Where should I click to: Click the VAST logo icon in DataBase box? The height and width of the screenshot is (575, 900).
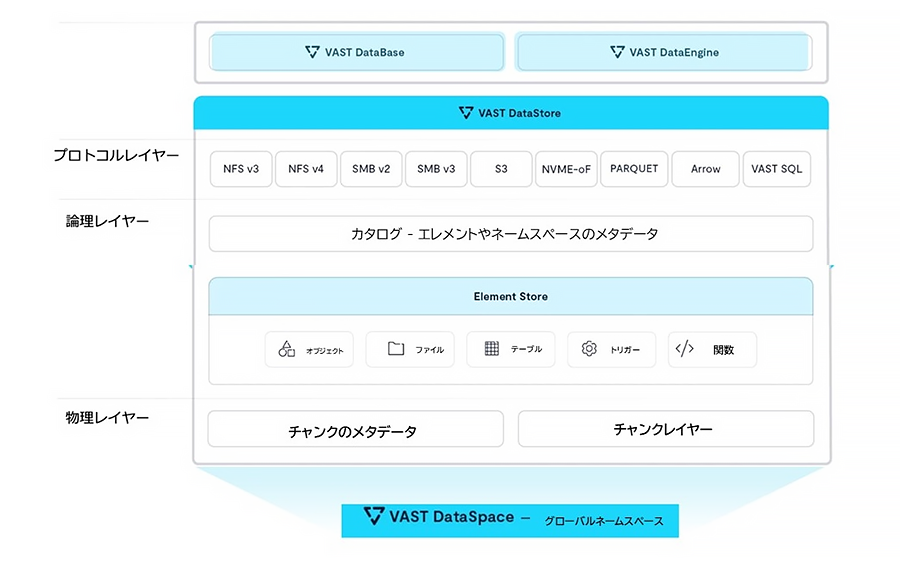312,52
